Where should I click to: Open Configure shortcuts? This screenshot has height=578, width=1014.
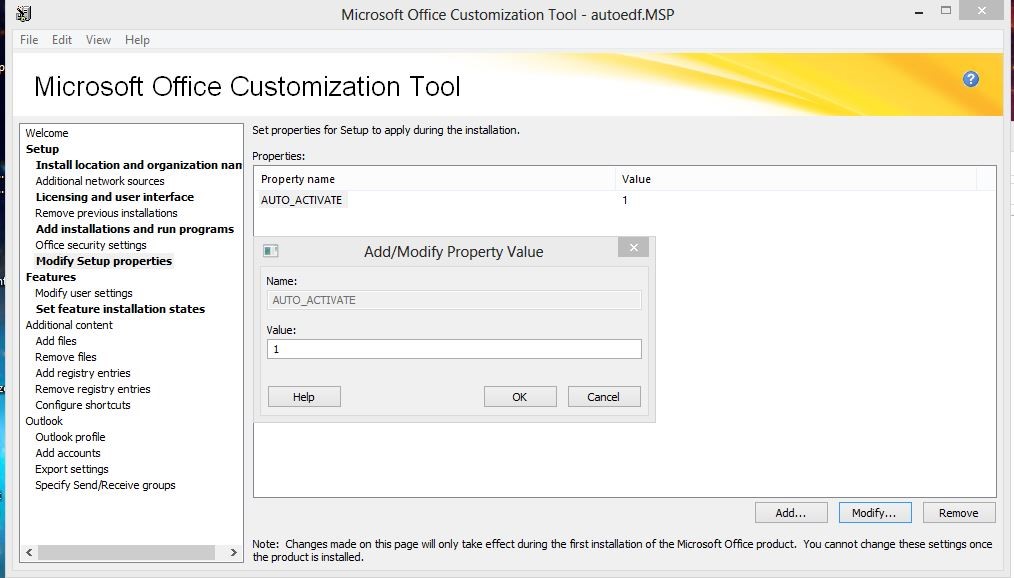point(83,405)
